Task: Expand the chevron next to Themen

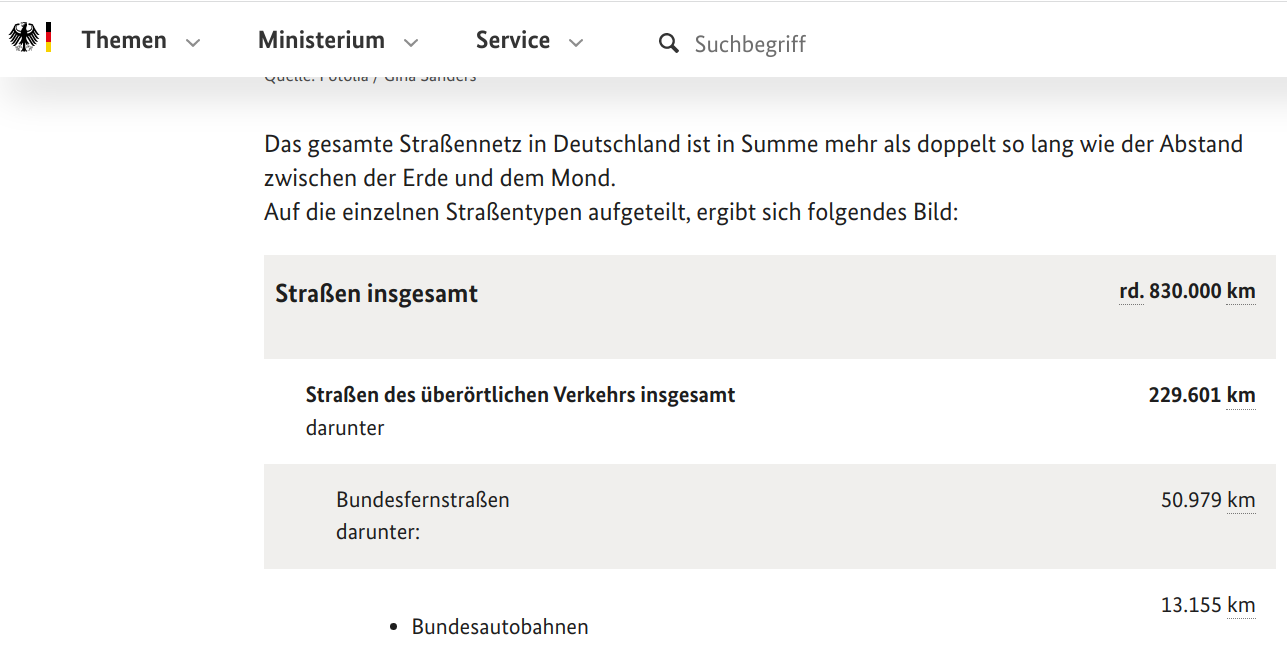Action: 193,43
